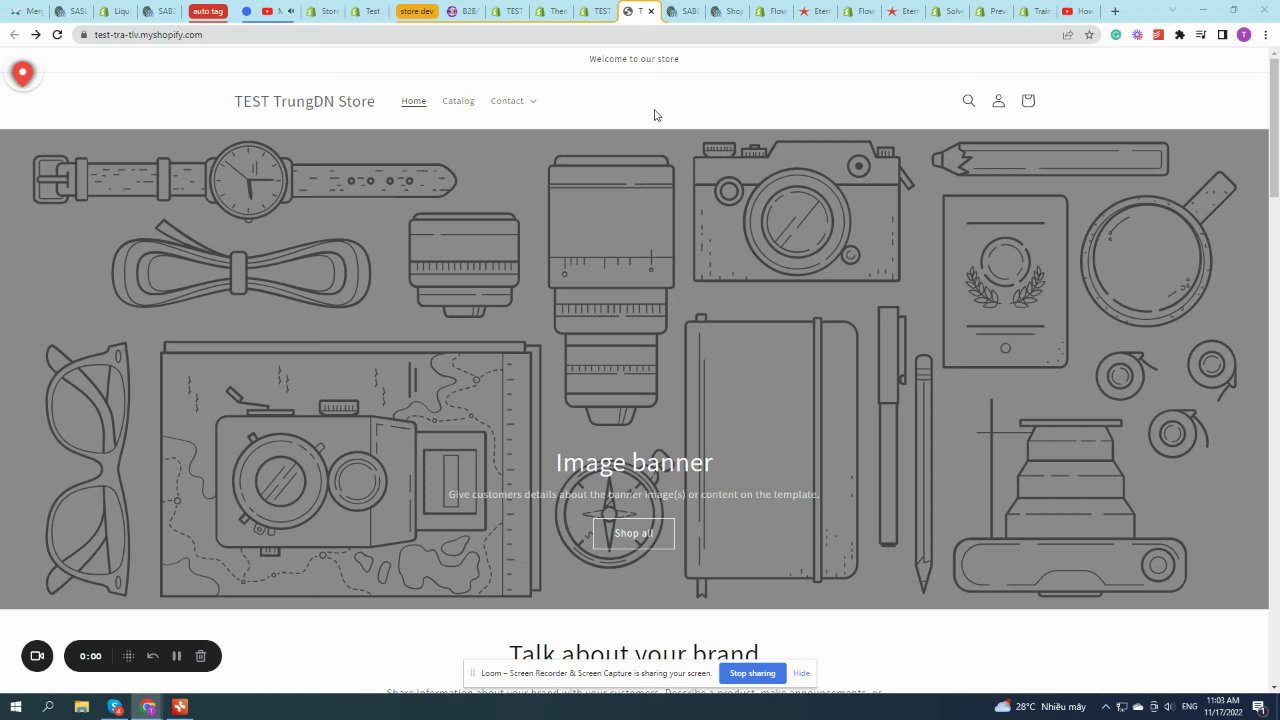Close the active browser tab
This screenshot has height=720, width=1280.
pyautogui.click(x=651, y=11)
